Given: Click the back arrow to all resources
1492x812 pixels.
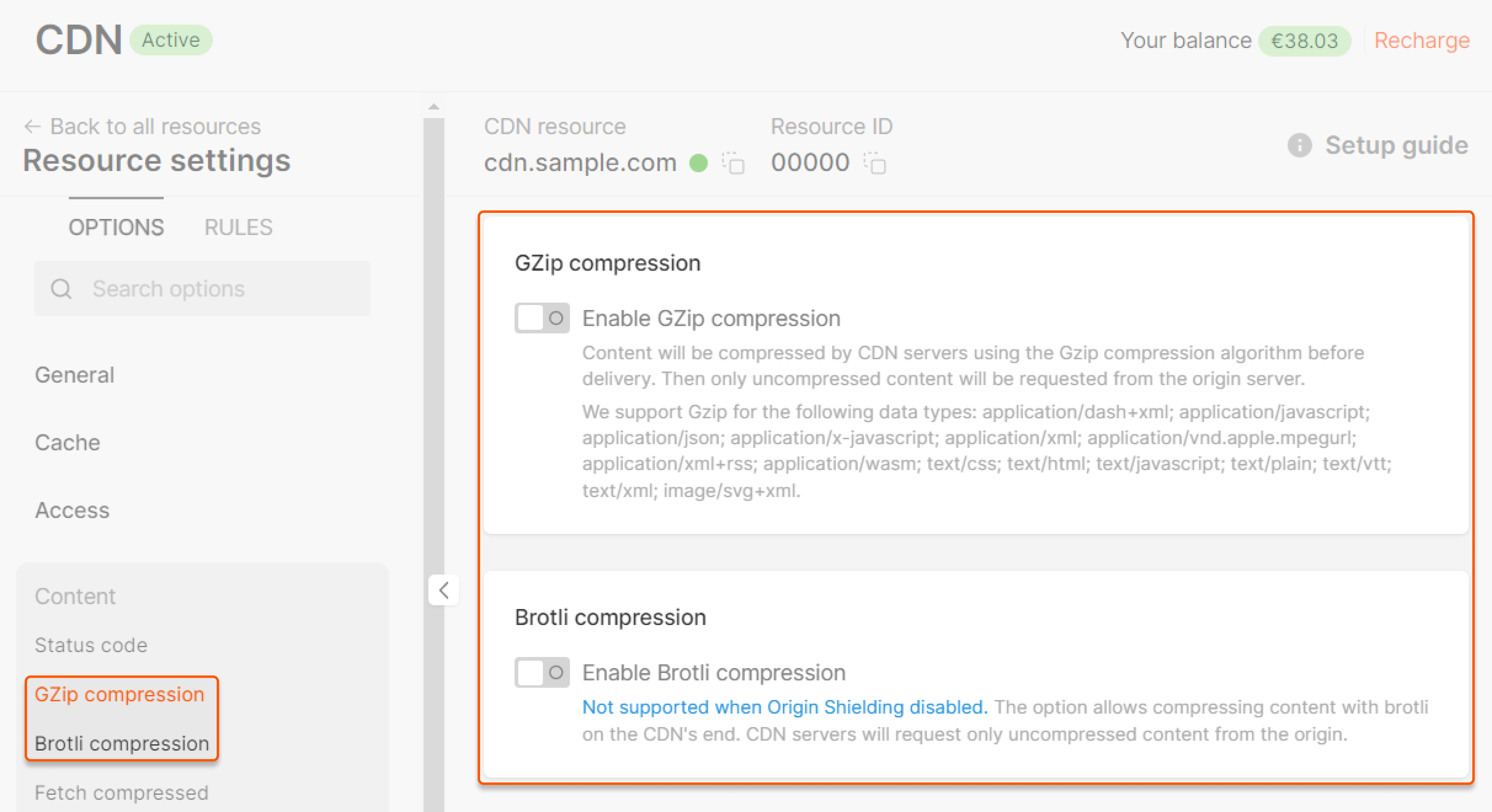Looking at the screenshot, I should pyautogui.click(x=32, y=126).
